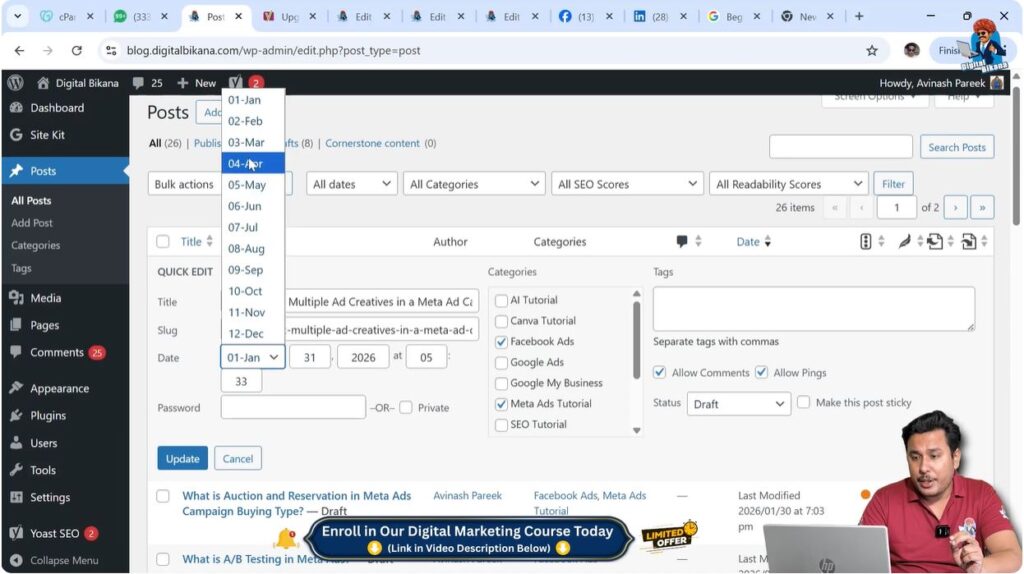Image resolution: width=1024 pixels, height=574 pixels.
Task: Sort by readability feather column icon
Action: pyautogui.click(x=904, y=242)
